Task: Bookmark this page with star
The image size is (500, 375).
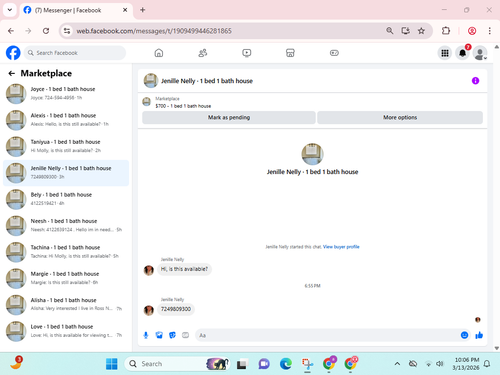Action: (x=421, y=31)
